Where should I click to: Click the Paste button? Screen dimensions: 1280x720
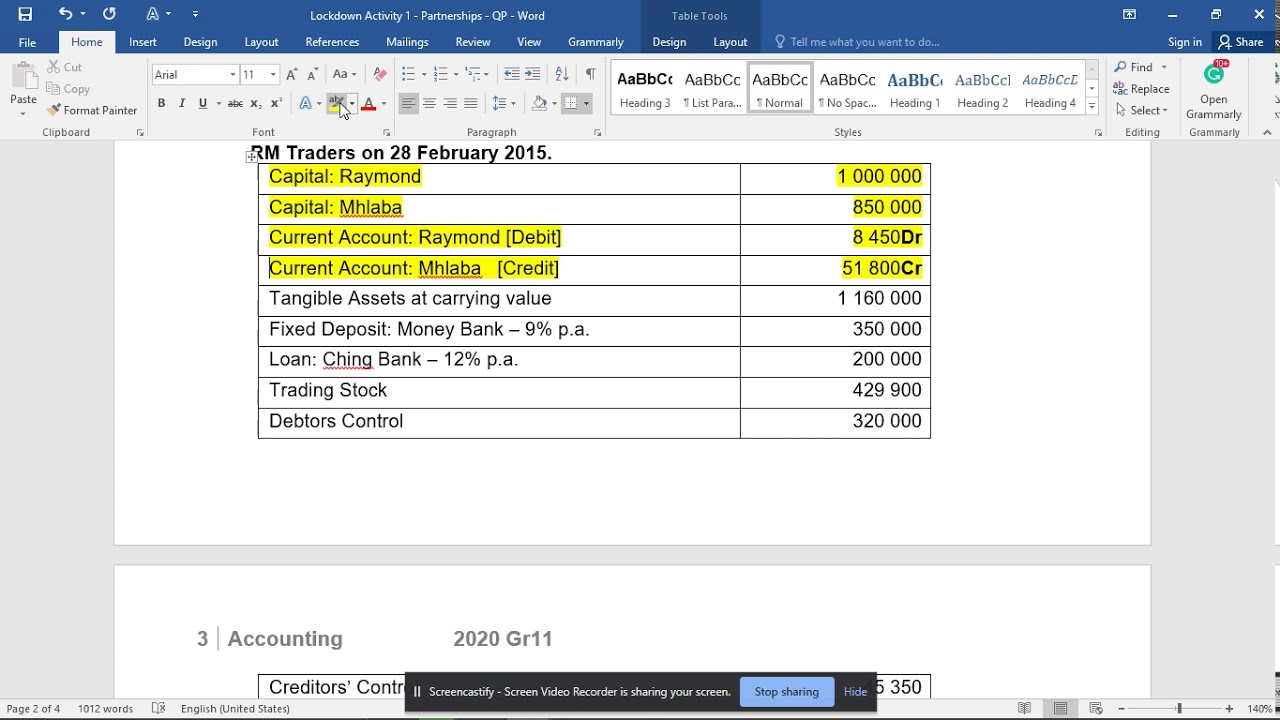23,86
